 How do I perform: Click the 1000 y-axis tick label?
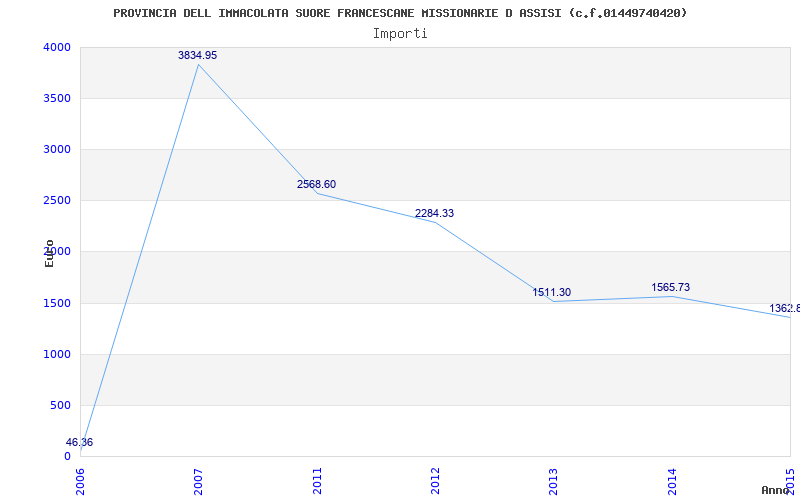[x=57, y=355]
